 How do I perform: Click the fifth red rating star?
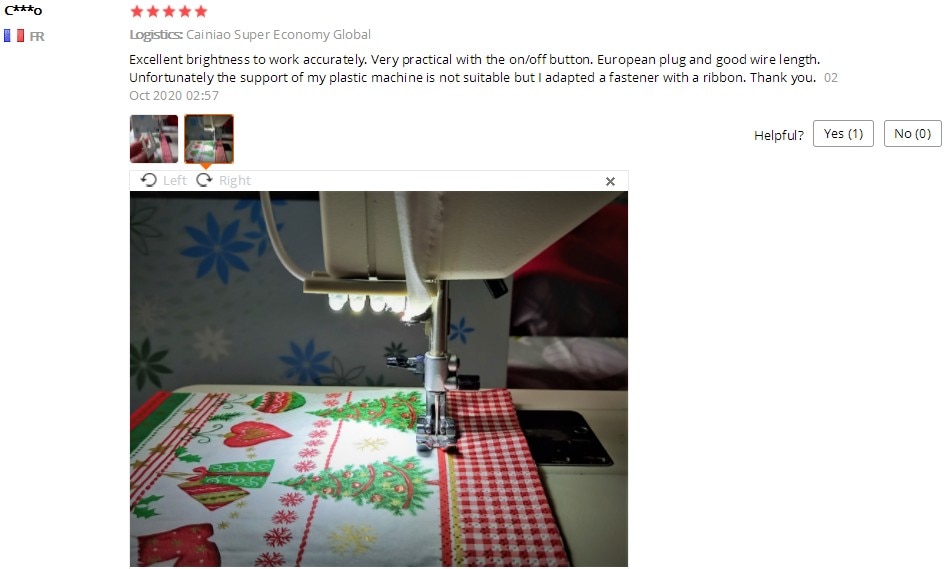pyautogui.click(x=201, y=11)
